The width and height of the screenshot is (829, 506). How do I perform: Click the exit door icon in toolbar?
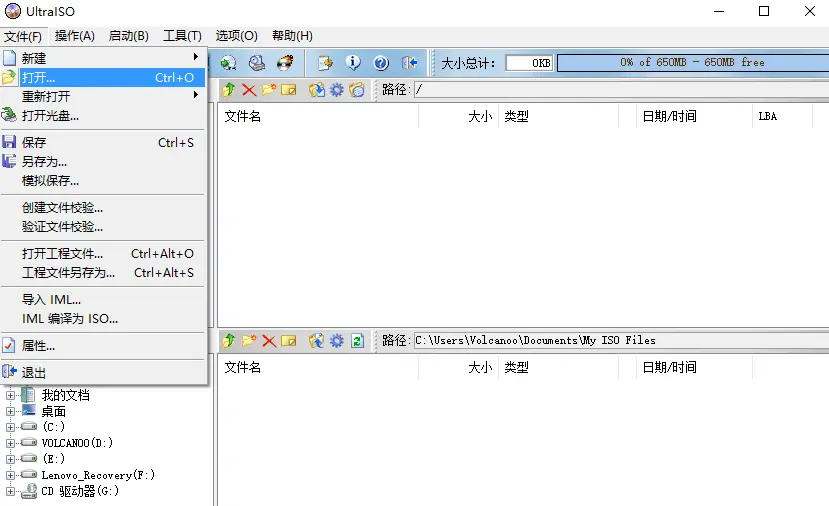click(x=410, y=63)
